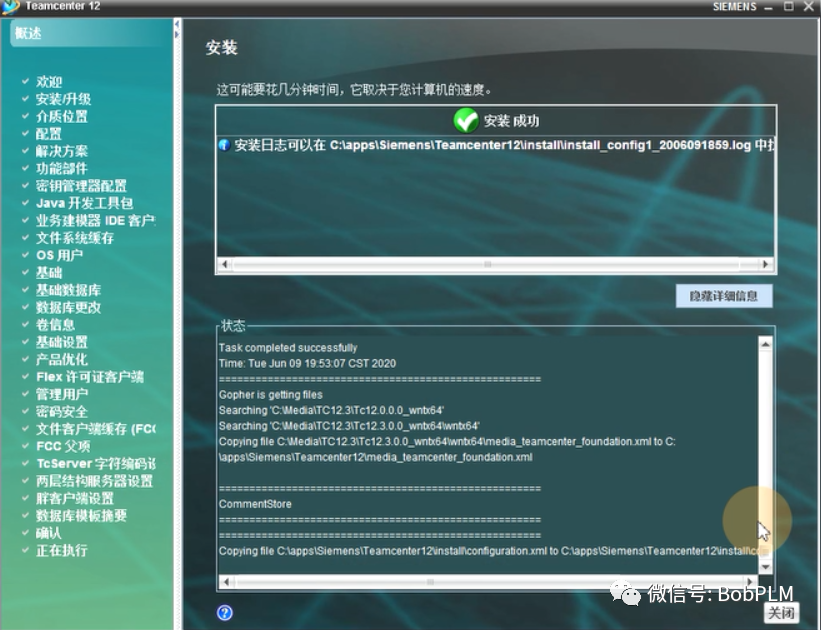Click the 'CommentStore' line in status
The image size is (821, 630).
click(x=255, y=504)
